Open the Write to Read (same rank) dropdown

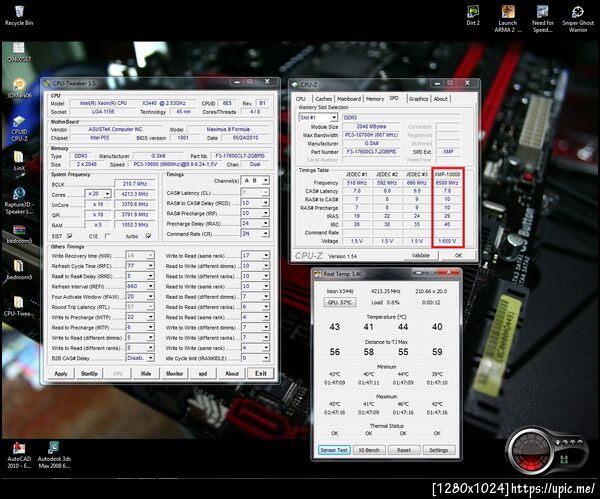tap(256, 255)
